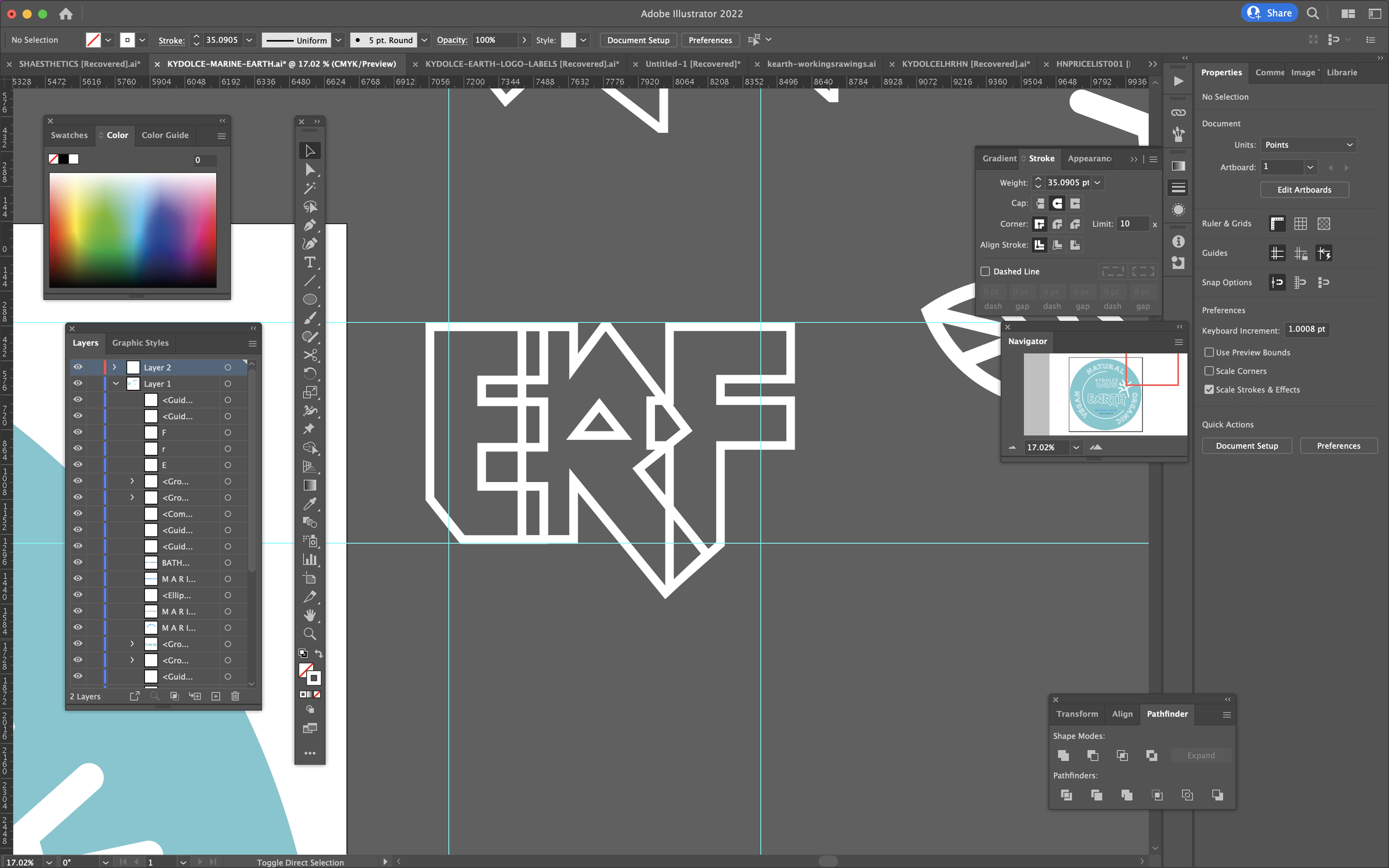The height and width of the screenshot is (868, 1389).
Task: Click Document Setup in the control bar
Action: [x=638, y=40]
